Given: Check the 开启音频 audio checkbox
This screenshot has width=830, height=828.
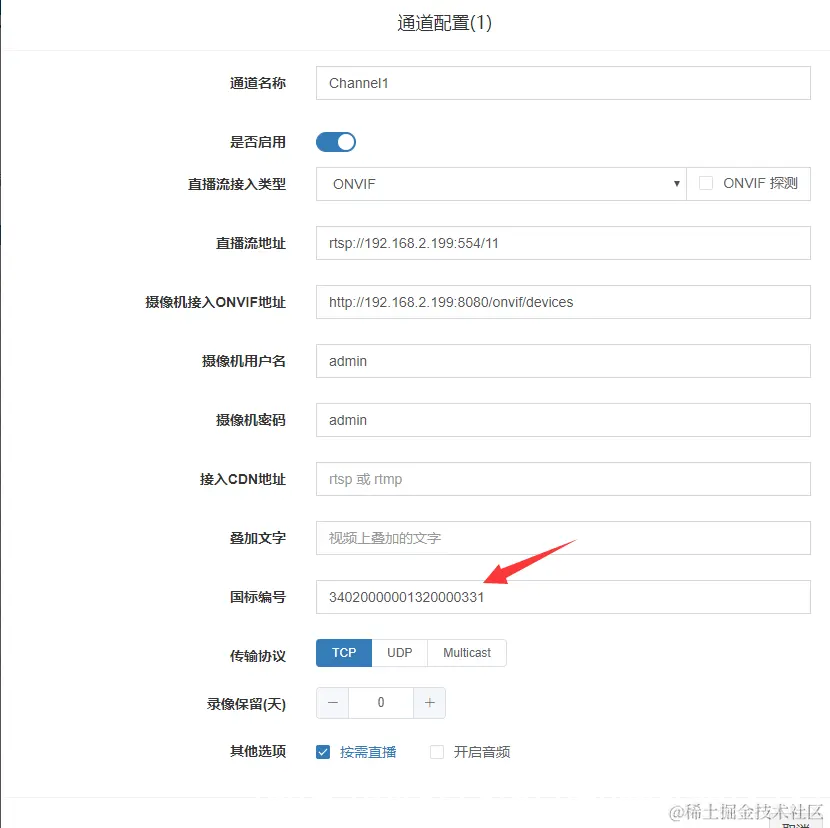Looking at the screenshot, I should click(435, 752).
